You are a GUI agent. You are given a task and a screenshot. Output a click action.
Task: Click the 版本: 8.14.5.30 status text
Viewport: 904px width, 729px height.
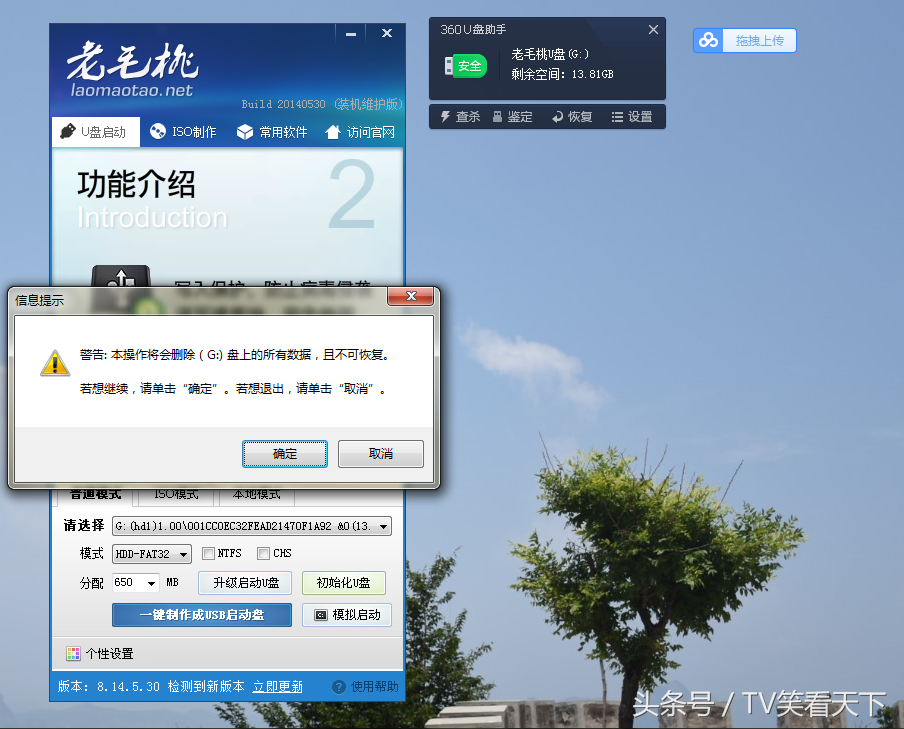108,686
